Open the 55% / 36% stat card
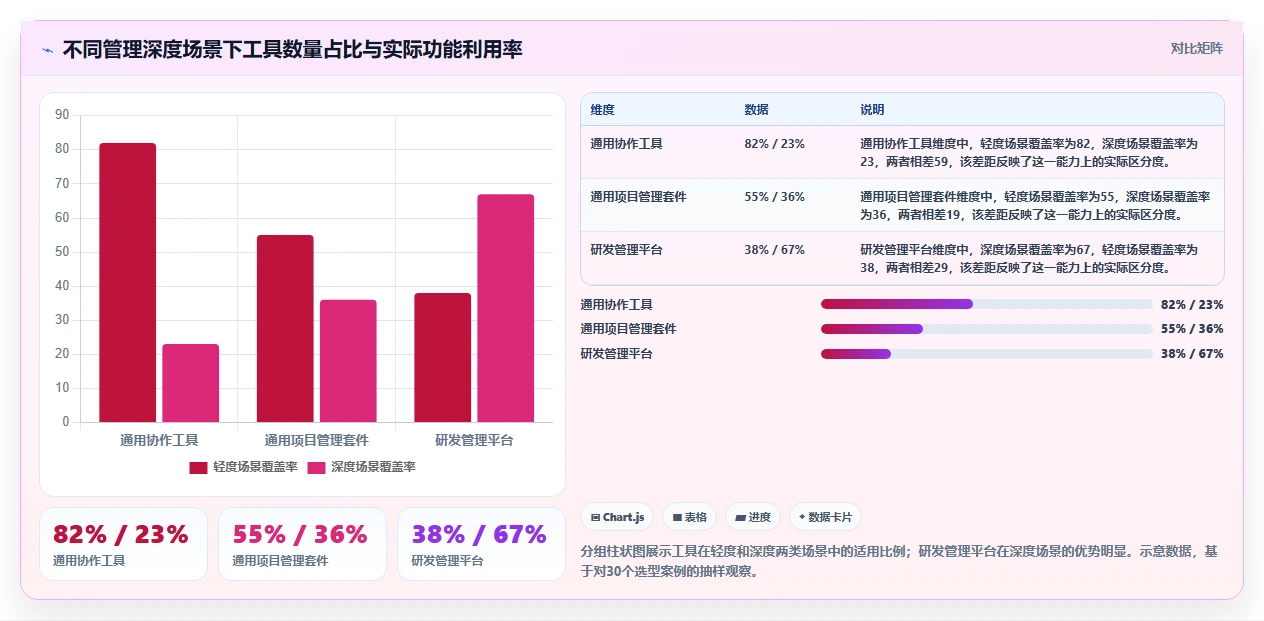1264x621 pixels. pyautogui.click(x=302, y=544)
